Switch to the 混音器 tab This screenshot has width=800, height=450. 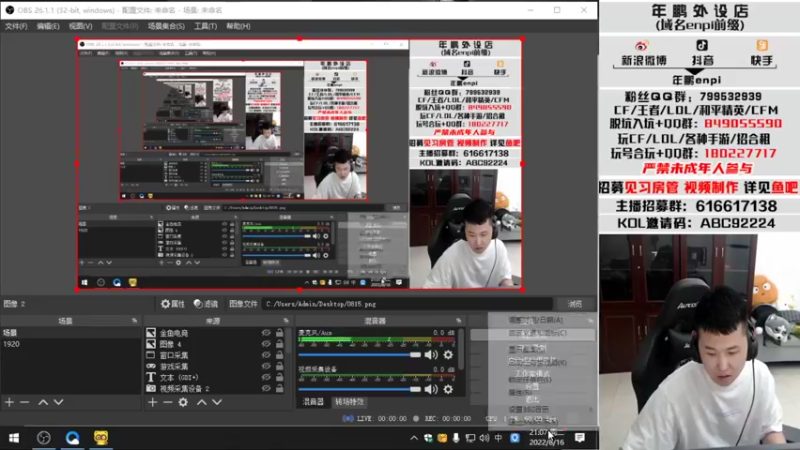(313, 402)
